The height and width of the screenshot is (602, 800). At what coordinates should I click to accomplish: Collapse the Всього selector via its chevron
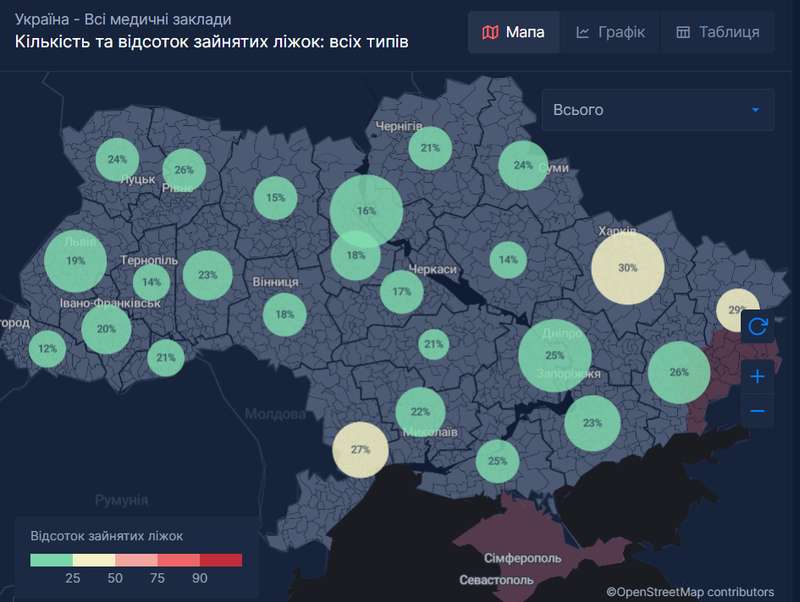pyautogui.click(x=757, y=110)
